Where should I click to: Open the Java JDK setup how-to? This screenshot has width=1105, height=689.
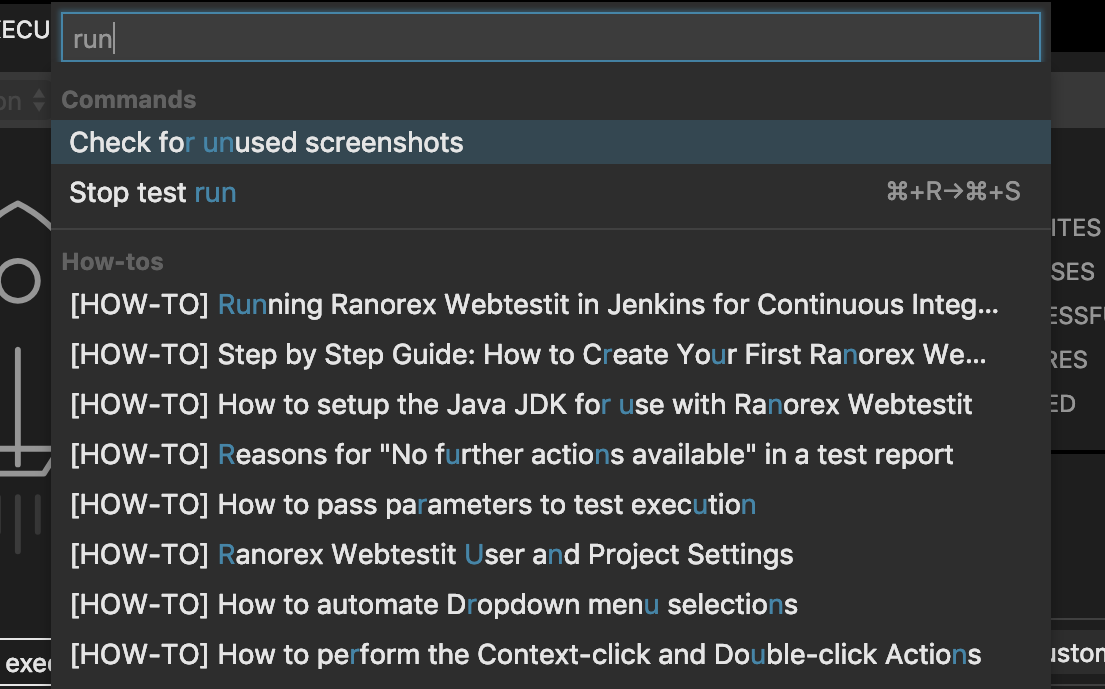pos(521,405)
